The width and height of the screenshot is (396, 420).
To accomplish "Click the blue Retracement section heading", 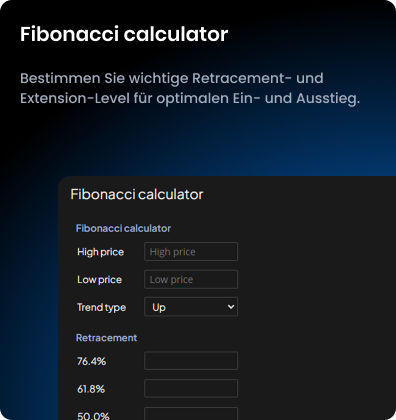I will click(x=106, y=338).
